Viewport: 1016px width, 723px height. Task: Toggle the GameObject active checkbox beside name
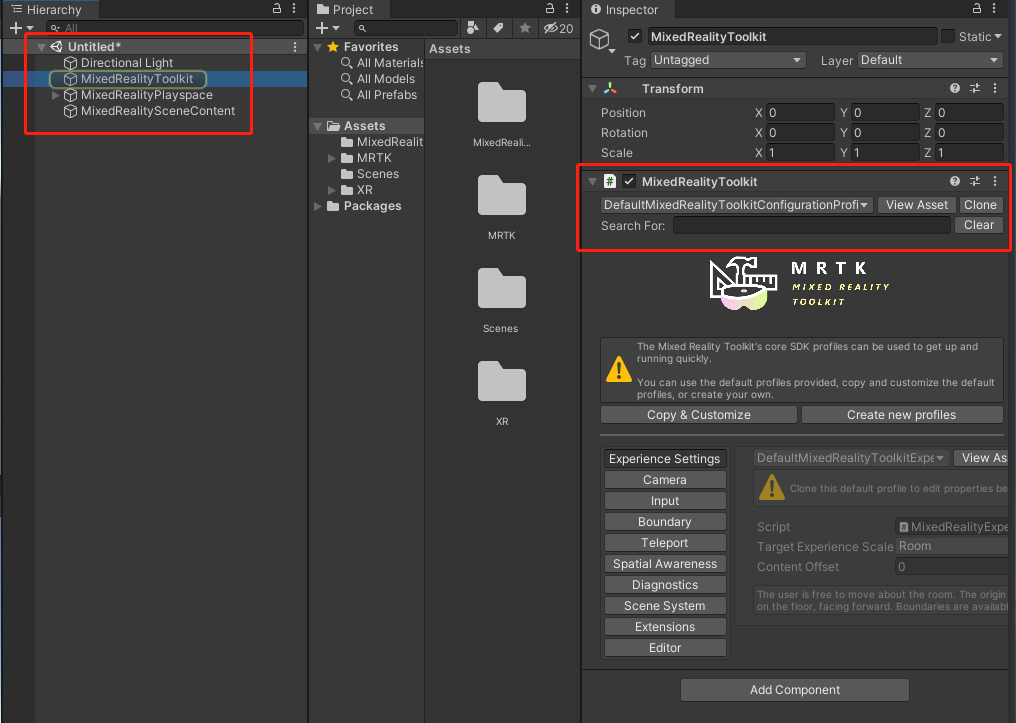point(635,36)
